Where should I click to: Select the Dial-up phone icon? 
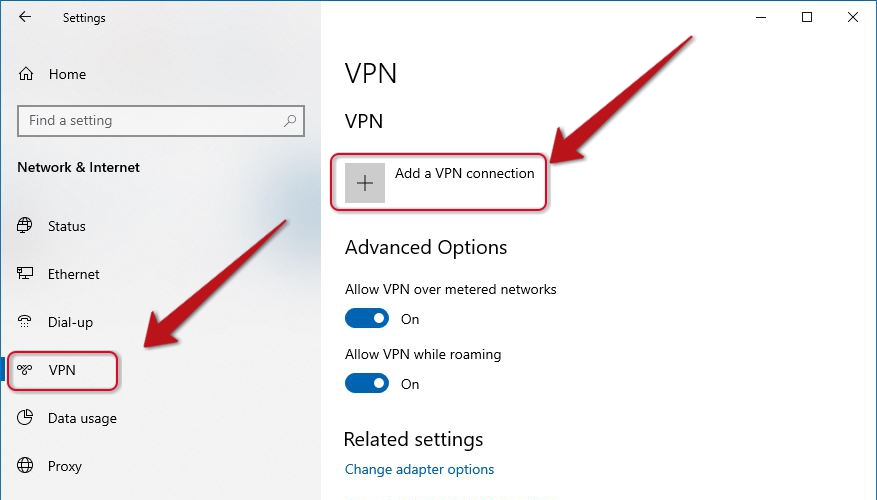25,322
